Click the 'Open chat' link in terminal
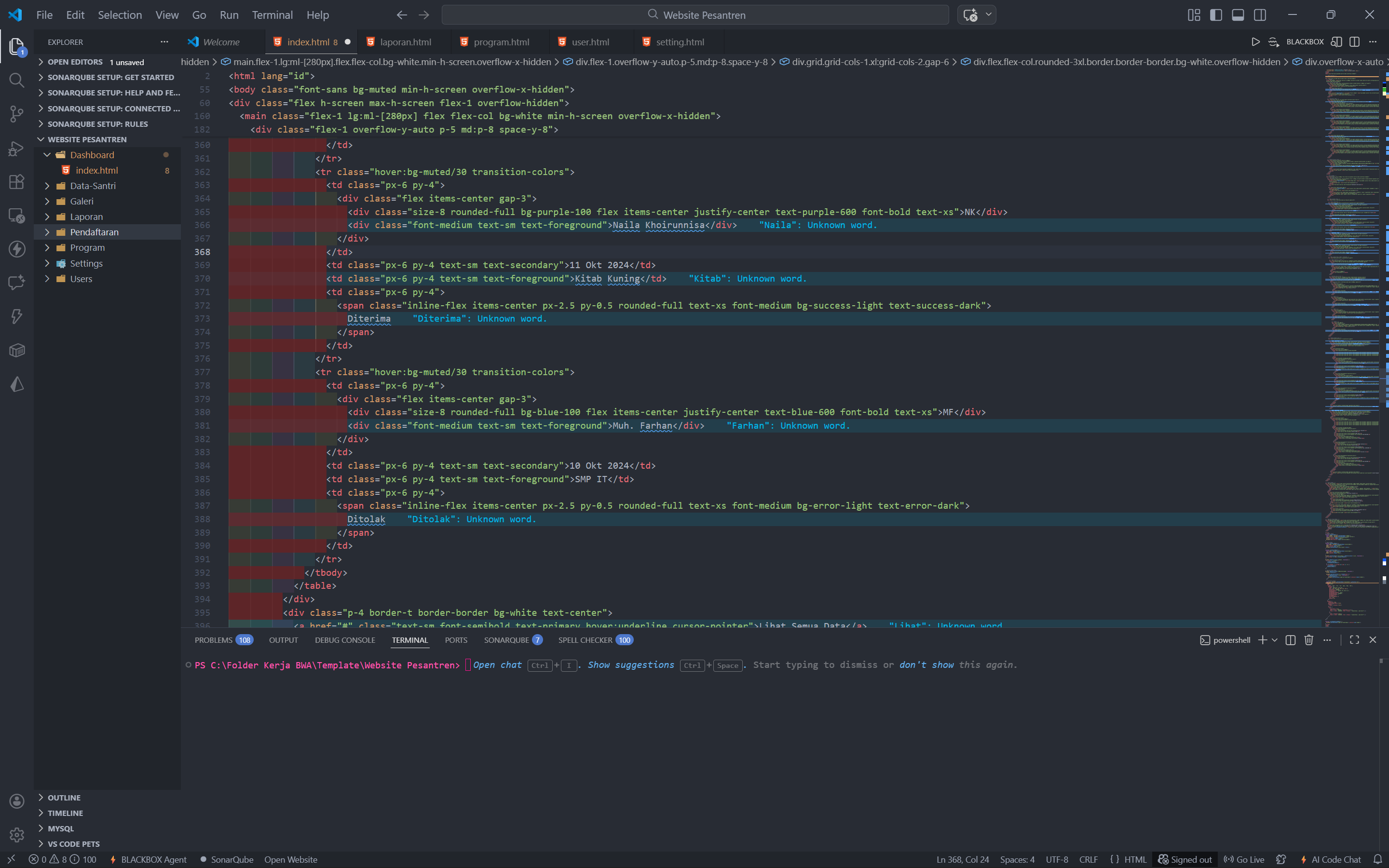 [x=497, y=665]
